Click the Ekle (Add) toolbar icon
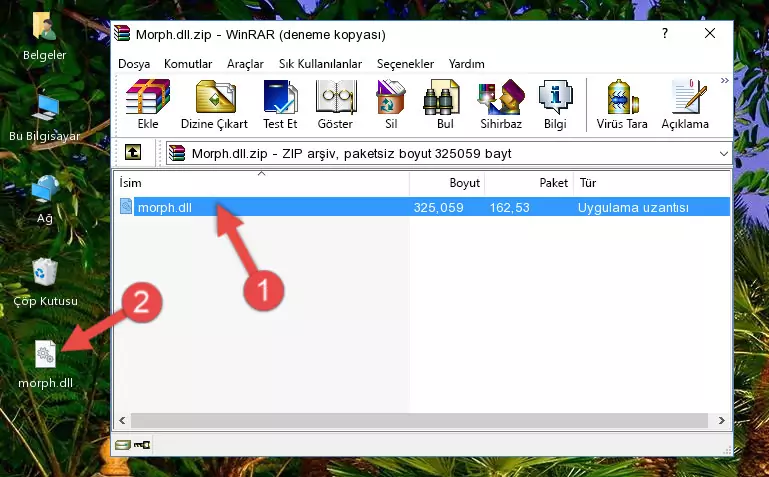Viewport: 769px width, 477px height. 148,104
